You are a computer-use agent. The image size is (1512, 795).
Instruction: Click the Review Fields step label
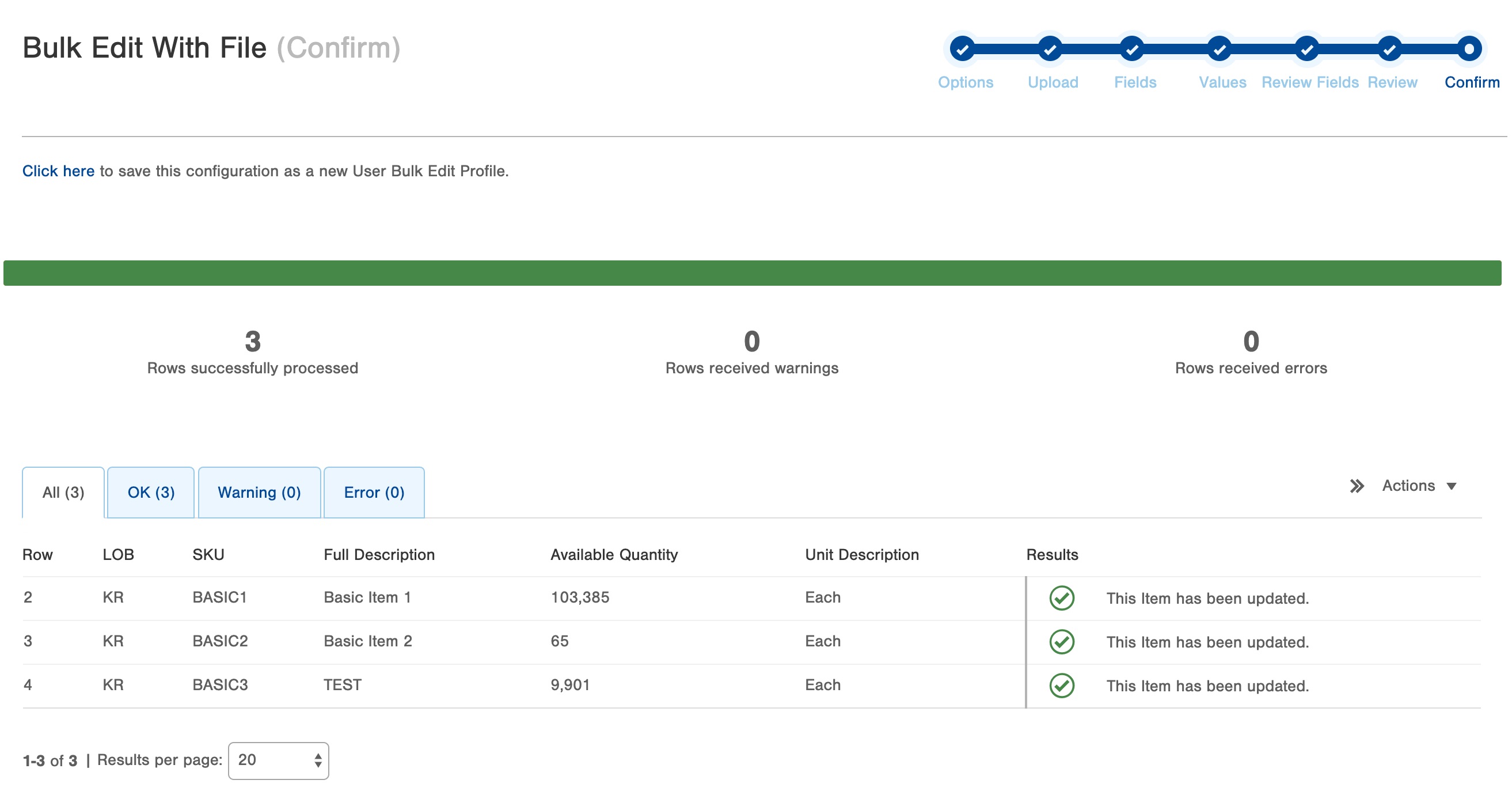point(1309,82)
